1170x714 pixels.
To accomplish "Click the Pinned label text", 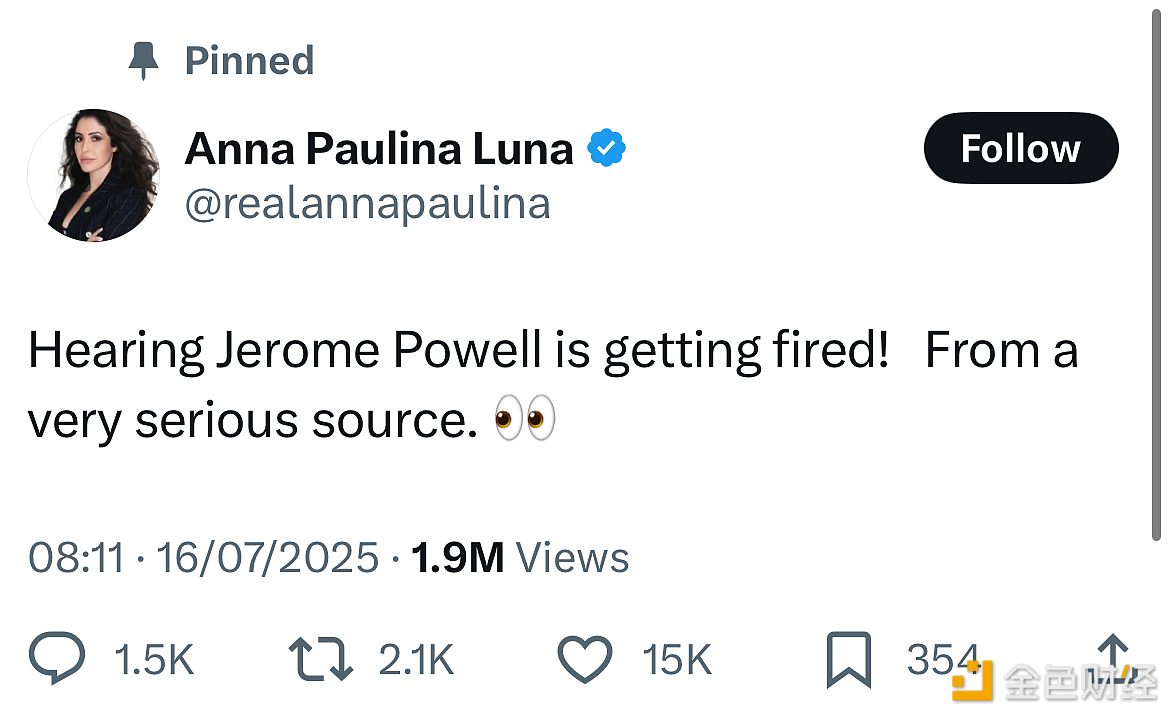I will [249, 61].
